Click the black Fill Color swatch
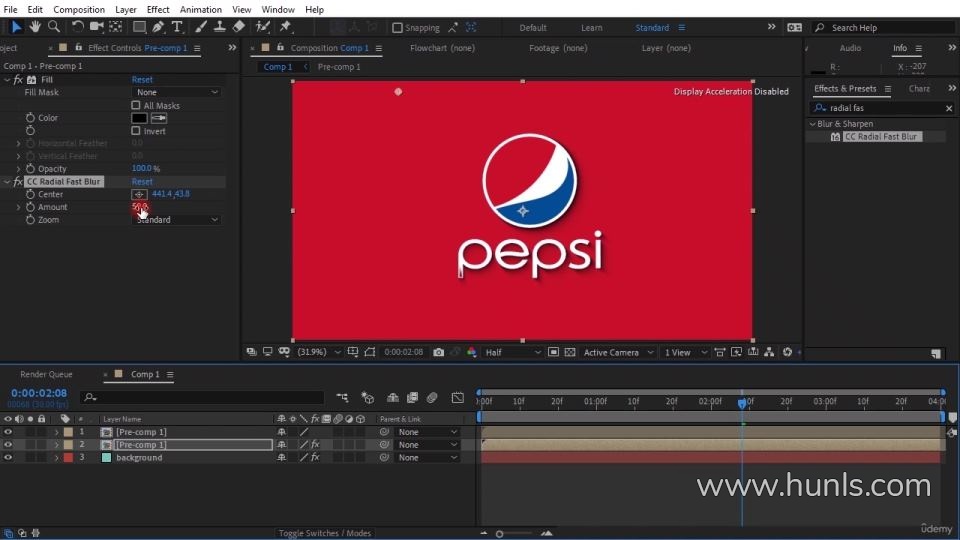Viewport: 960px width, 540px height. click(x=139, y=118)
